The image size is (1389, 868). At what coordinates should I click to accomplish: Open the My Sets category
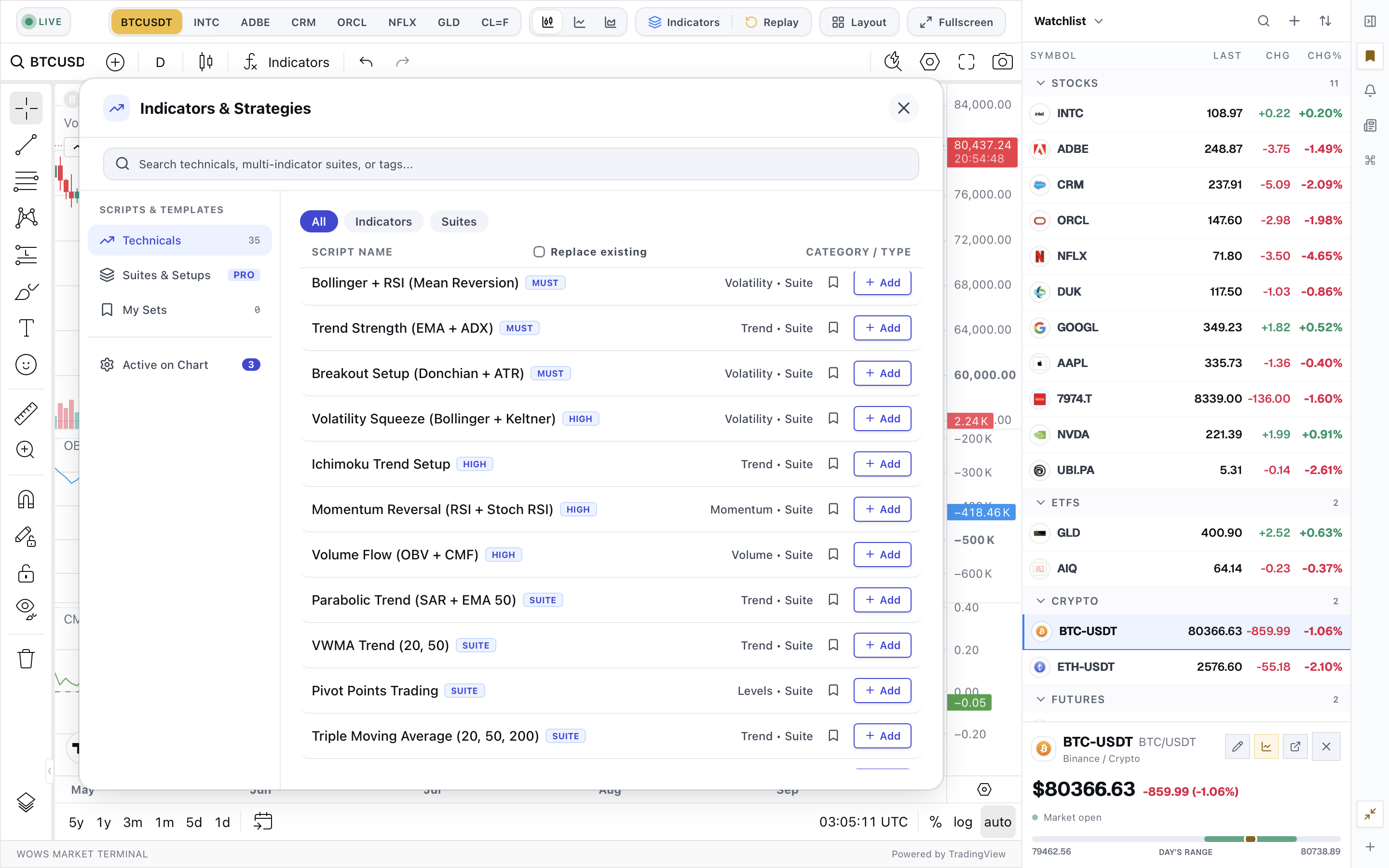(x=179, y=310)
